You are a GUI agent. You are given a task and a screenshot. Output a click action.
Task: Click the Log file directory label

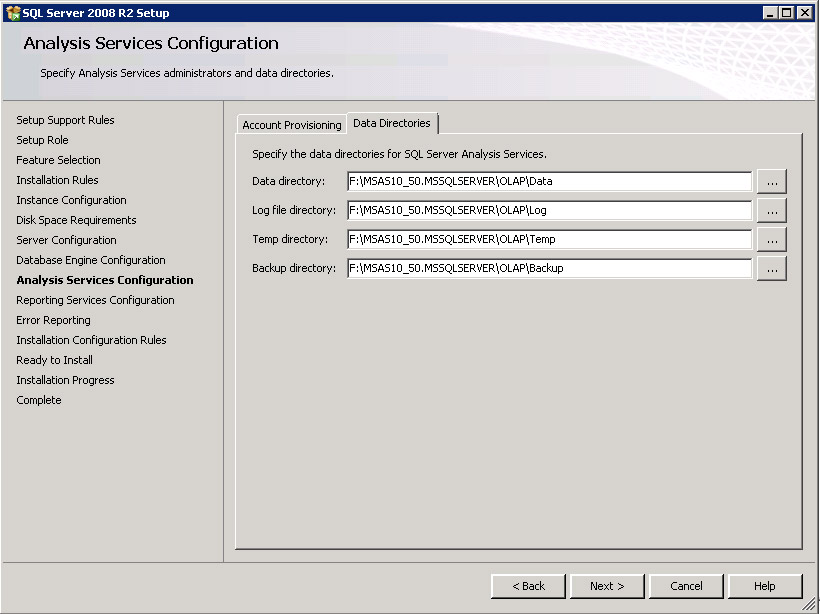pyautogui.click(x=294, y=210)
